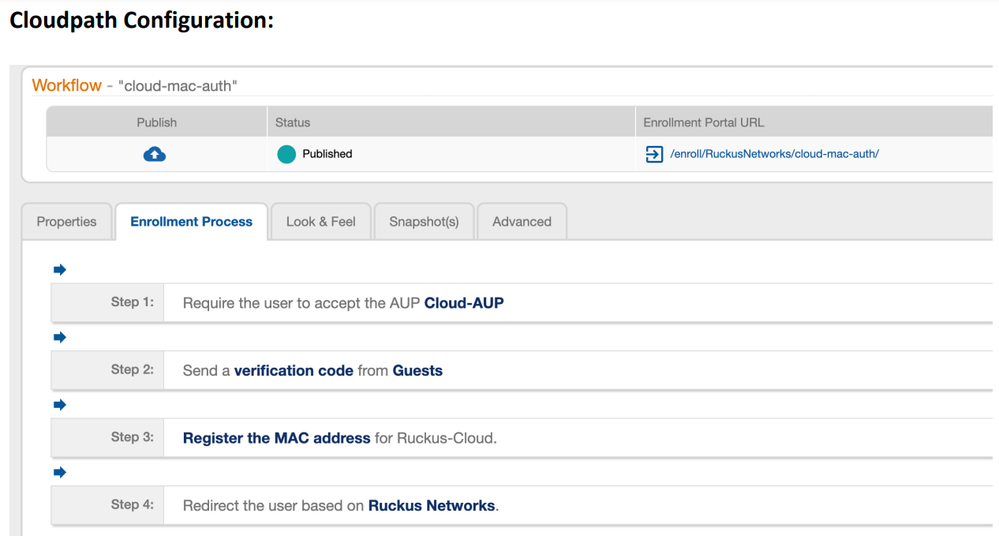
Task: Click the blue arrow above Step 1
Action: click(60, 270)
